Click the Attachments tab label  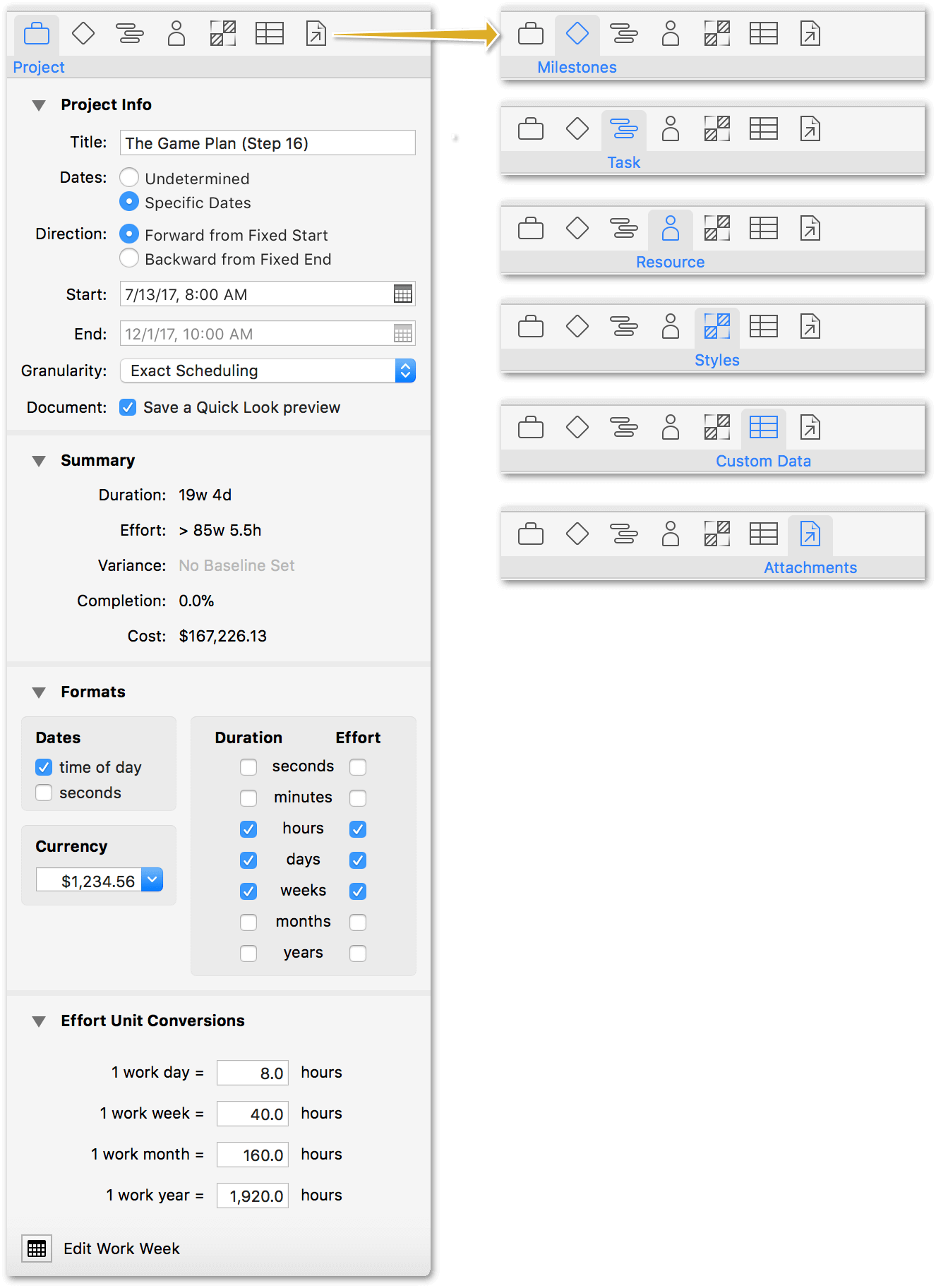810,567
